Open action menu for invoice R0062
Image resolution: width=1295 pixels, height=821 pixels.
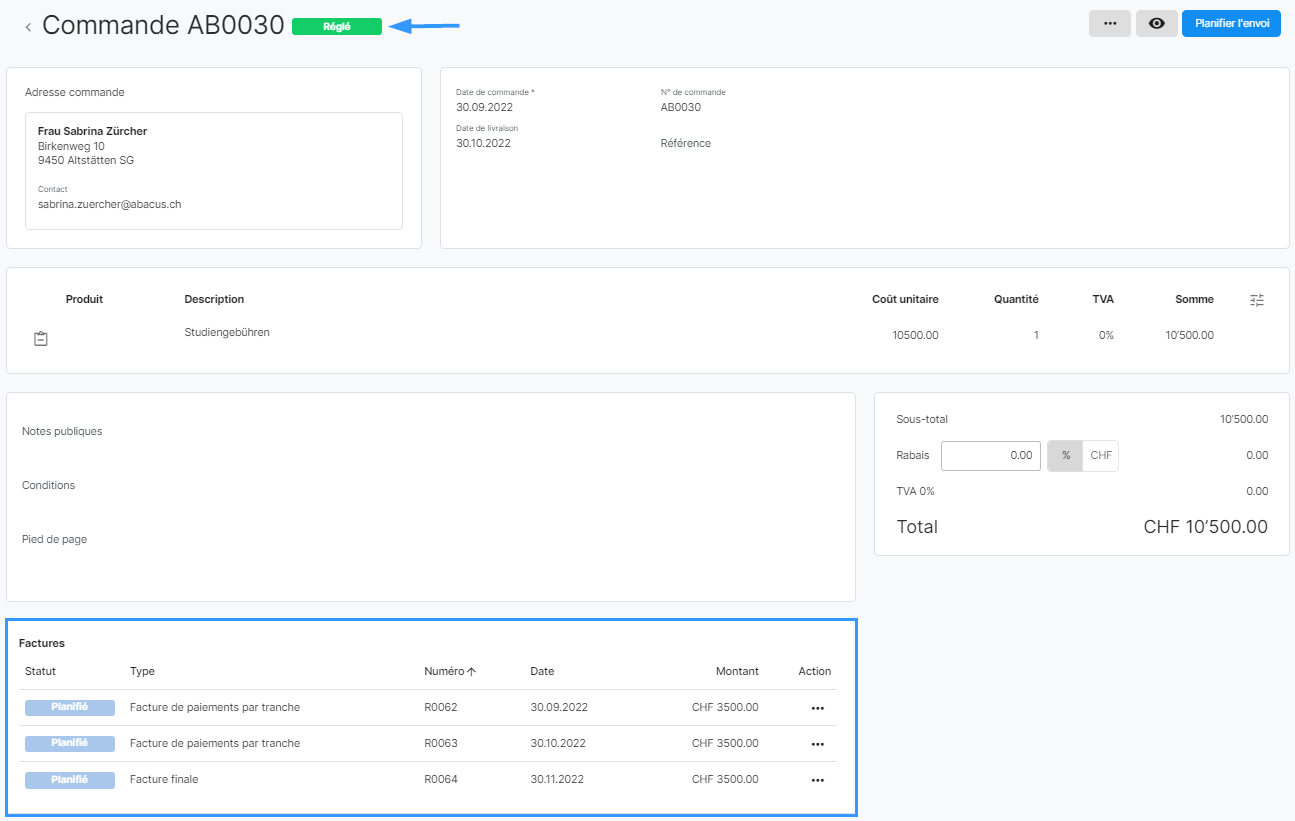pyautogui.click(x=817, y=708)
